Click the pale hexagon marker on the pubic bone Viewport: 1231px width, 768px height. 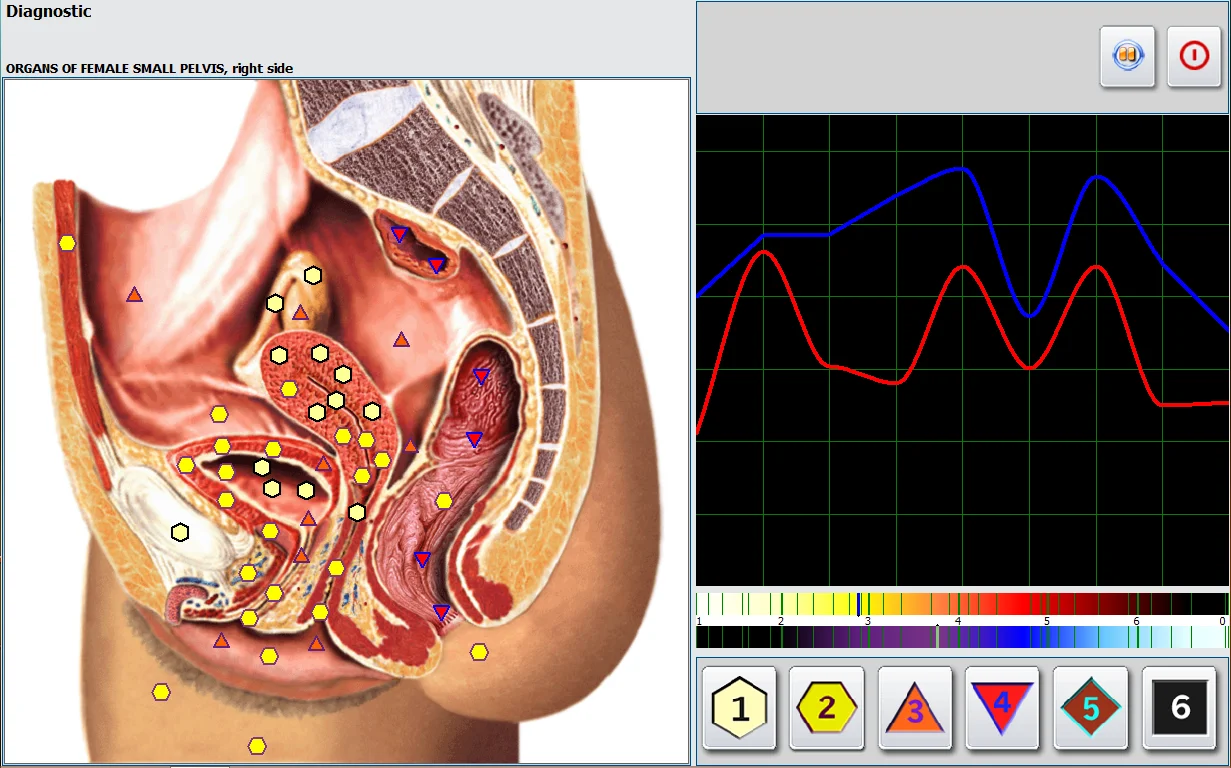point(180,532)
